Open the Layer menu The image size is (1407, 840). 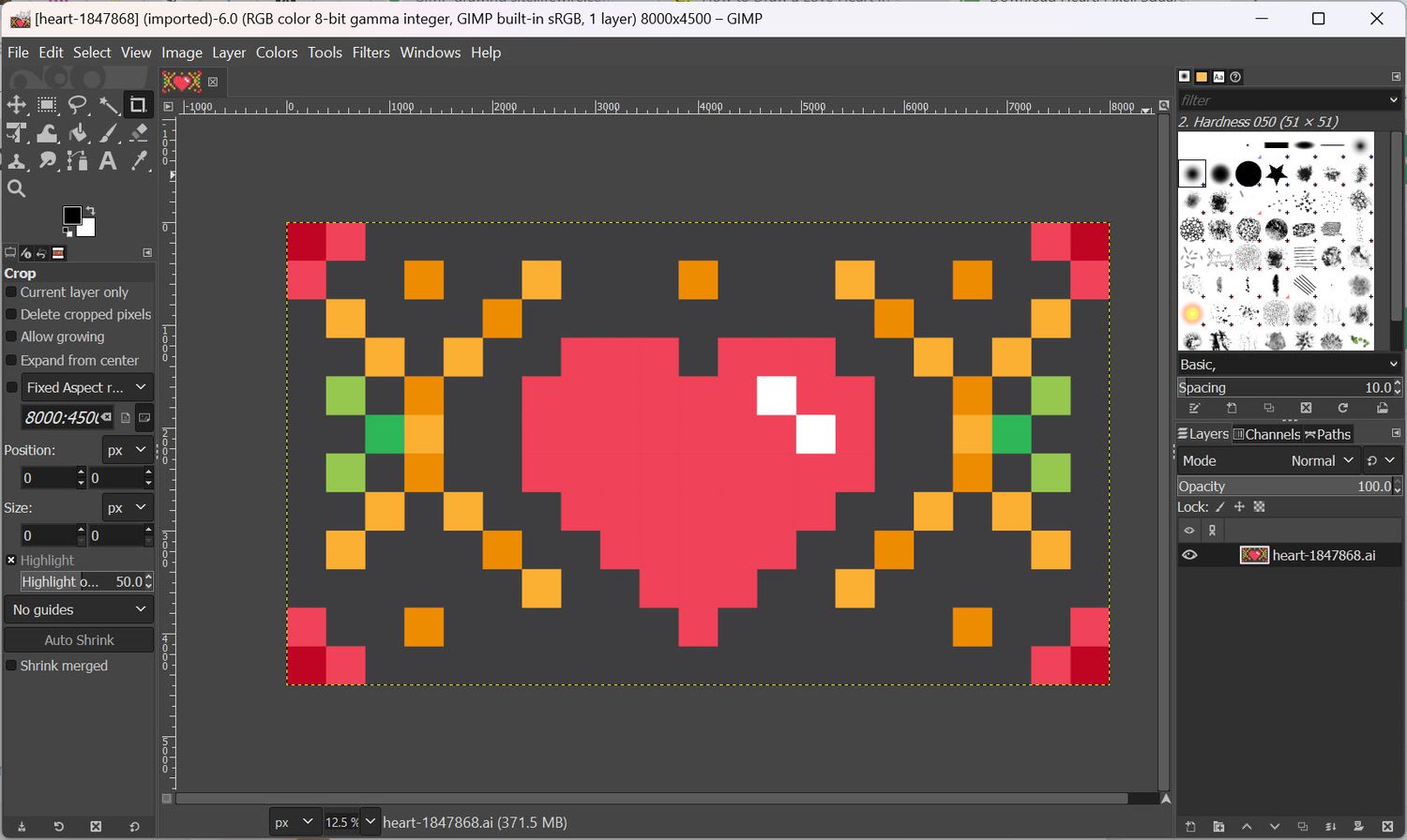coord(229,52)
